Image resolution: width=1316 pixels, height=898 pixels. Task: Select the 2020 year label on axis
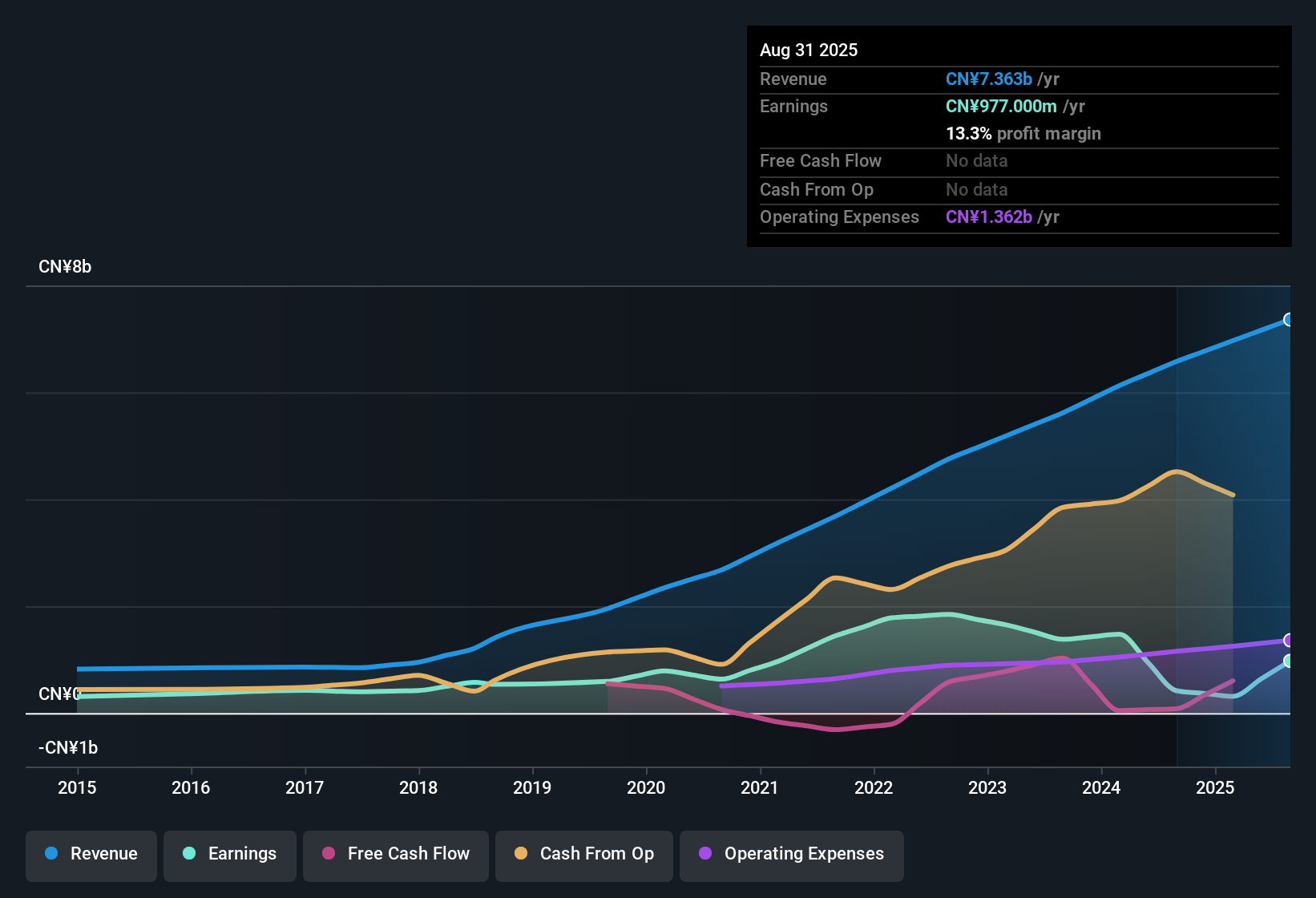(646, 788)
